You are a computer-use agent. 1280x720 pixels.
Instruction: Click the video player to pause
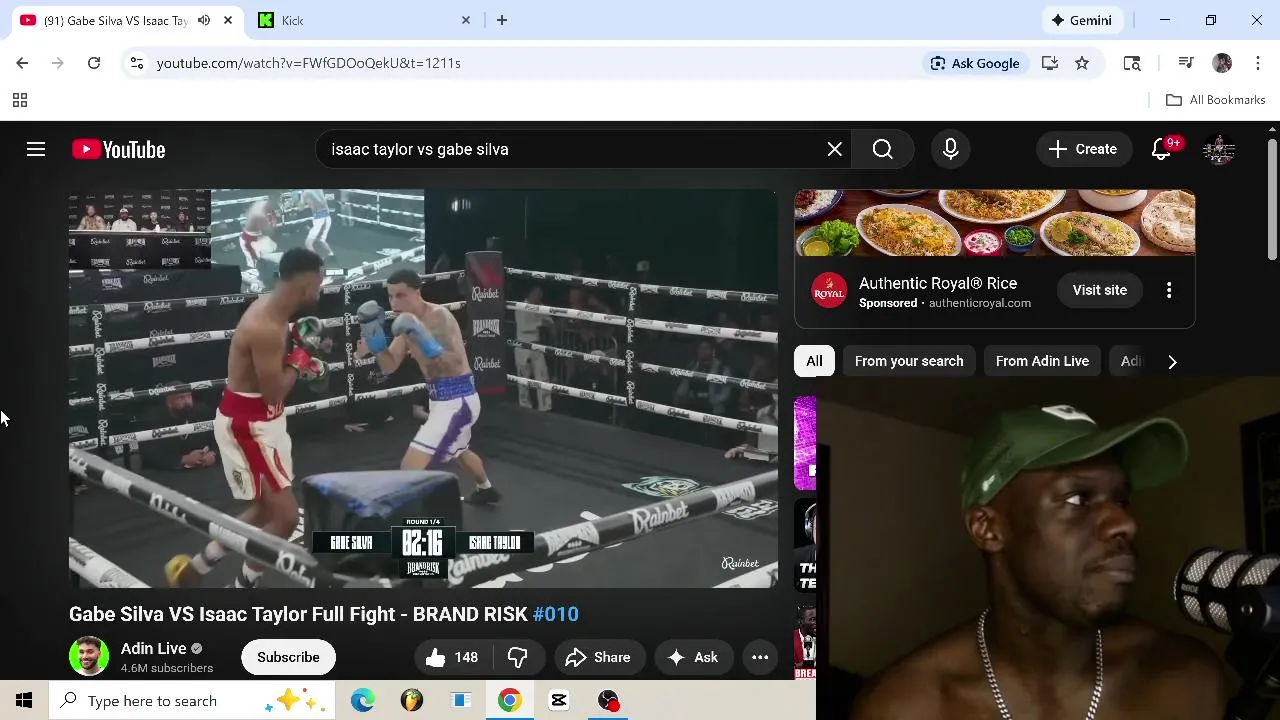pos(423,388)
